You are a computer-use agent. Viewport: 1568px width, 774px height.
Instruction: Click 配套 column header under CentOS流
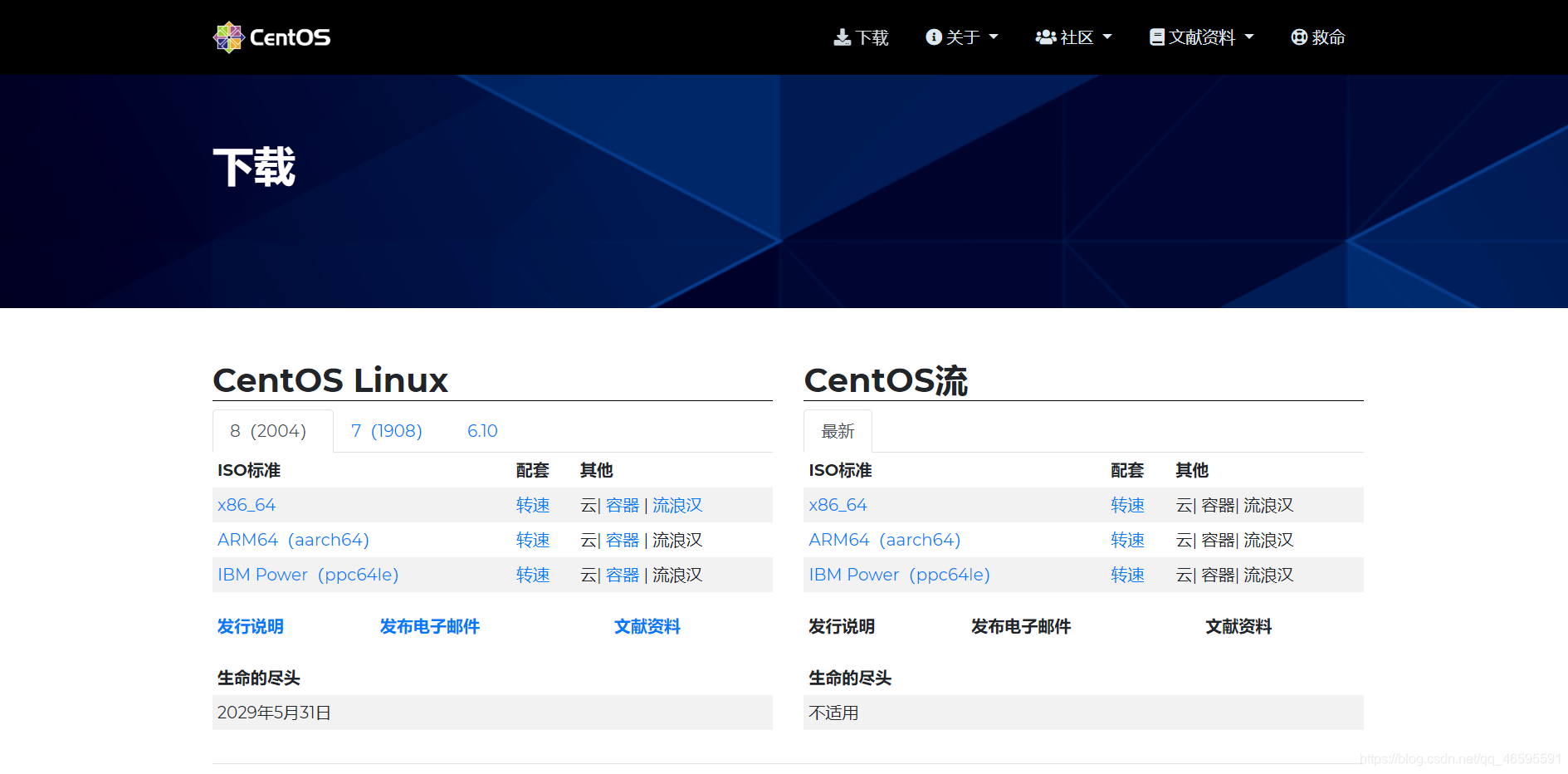point(1127,470)
